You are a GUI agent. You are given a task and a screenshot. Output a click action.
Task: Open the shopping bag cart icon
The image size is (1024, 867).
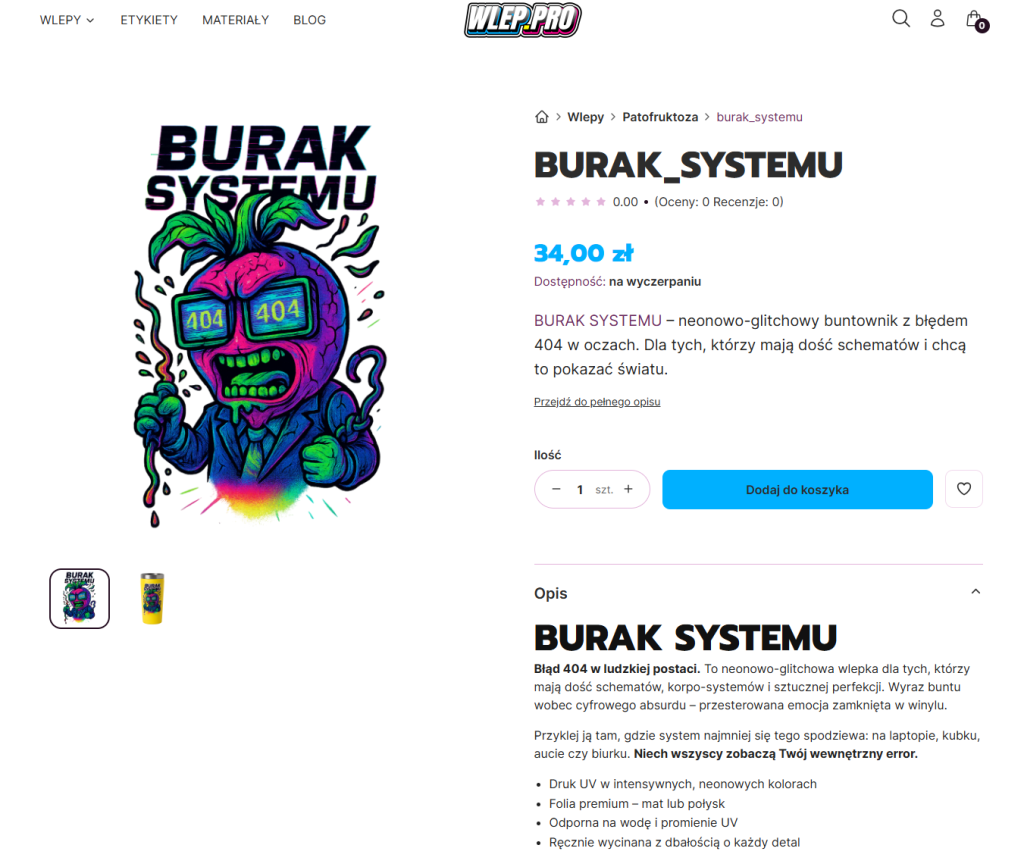pyautogui.click(x=976, y=20)
